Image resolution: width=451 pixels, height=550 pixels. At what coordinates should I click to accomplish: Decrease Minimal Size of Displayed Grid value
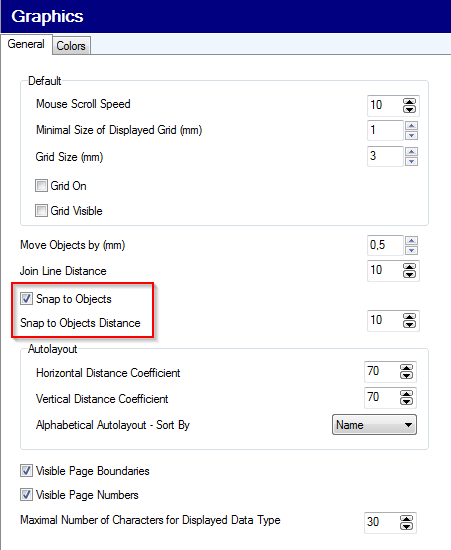coord(411,135)
